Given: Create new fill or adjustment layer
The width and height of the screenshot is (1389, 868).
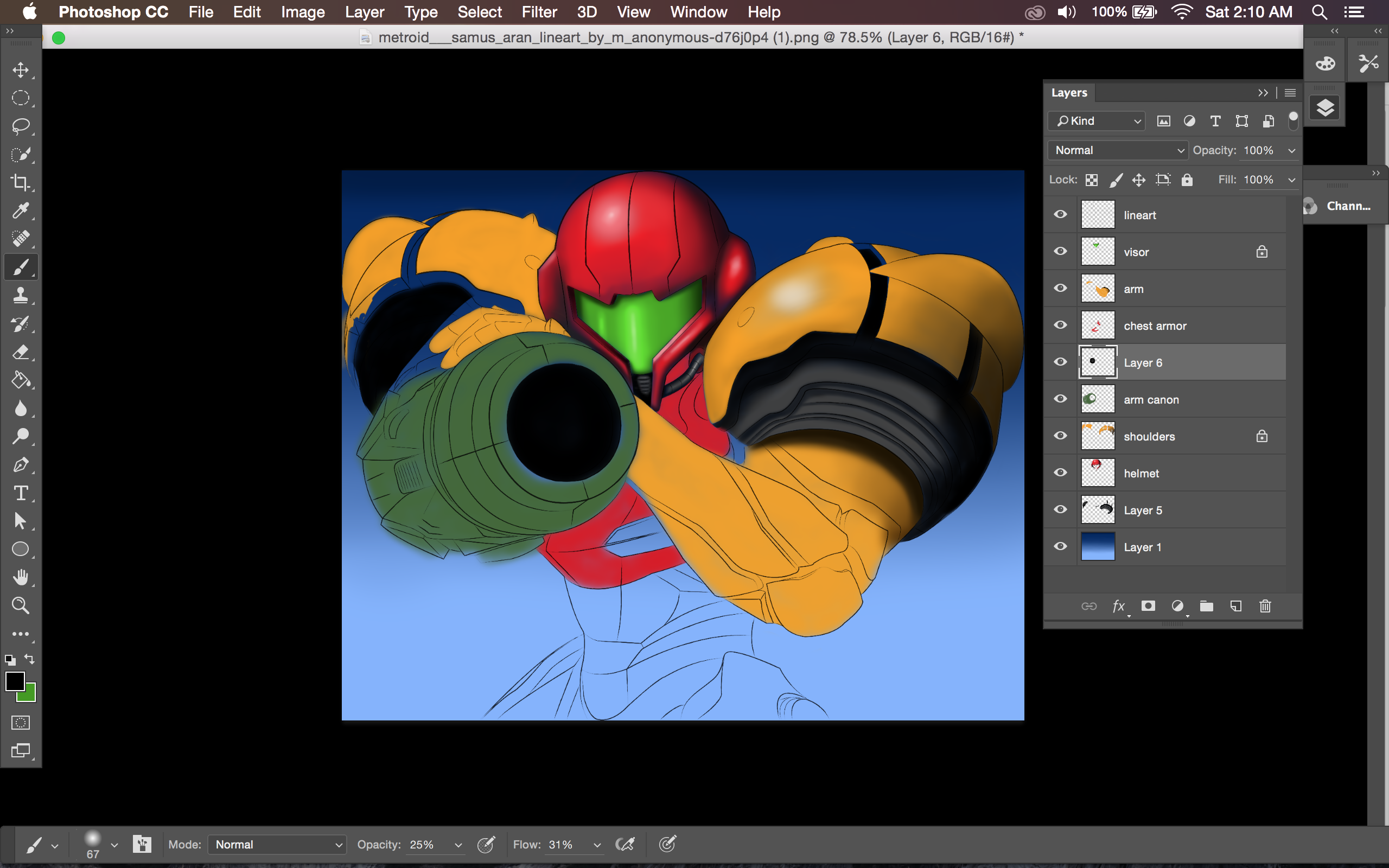Looking at the screenshot, I should 1177,606.
